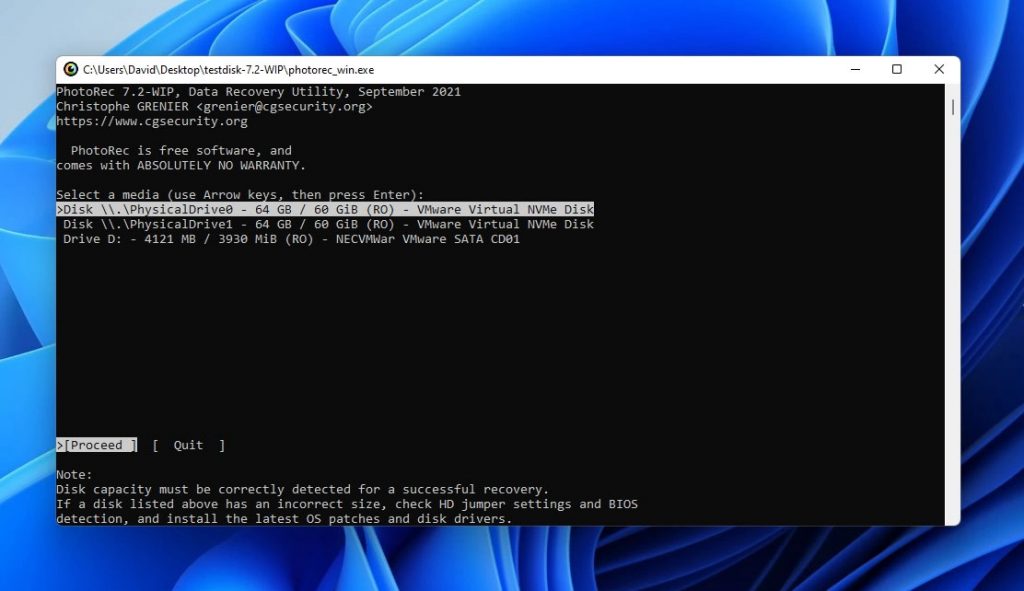Close the photorec_win.exe window
This screenshot has height=591, width=1024.
[x=938, y=69]
